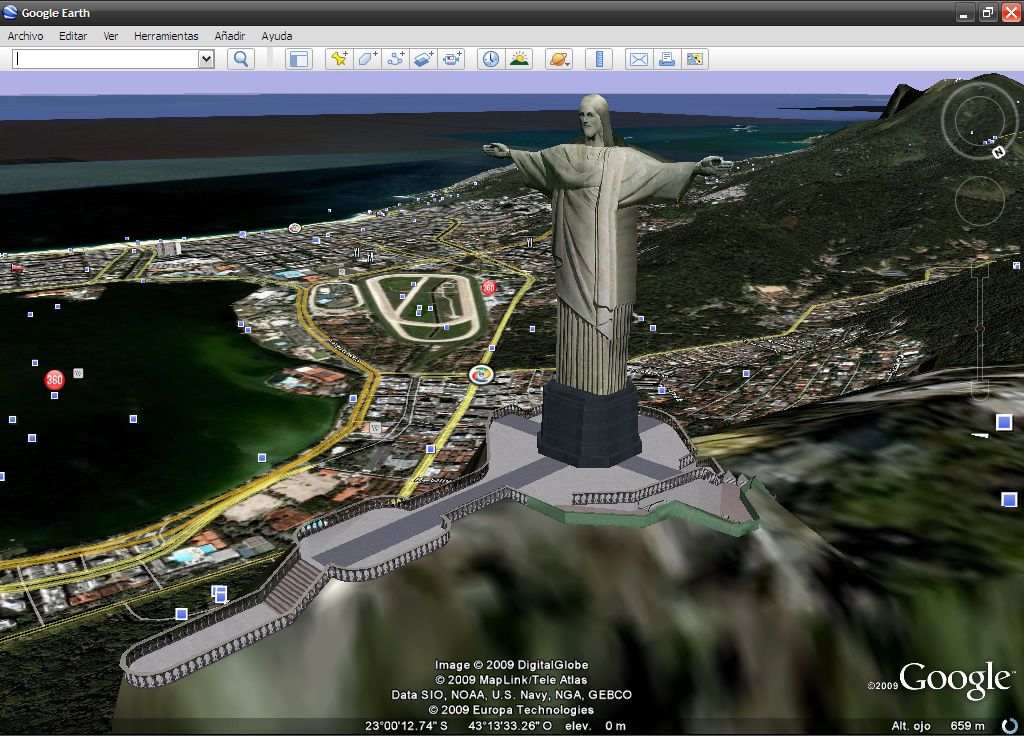Click the red flag marker near the left edge
1024x736 pixels.
pos(17,267)
